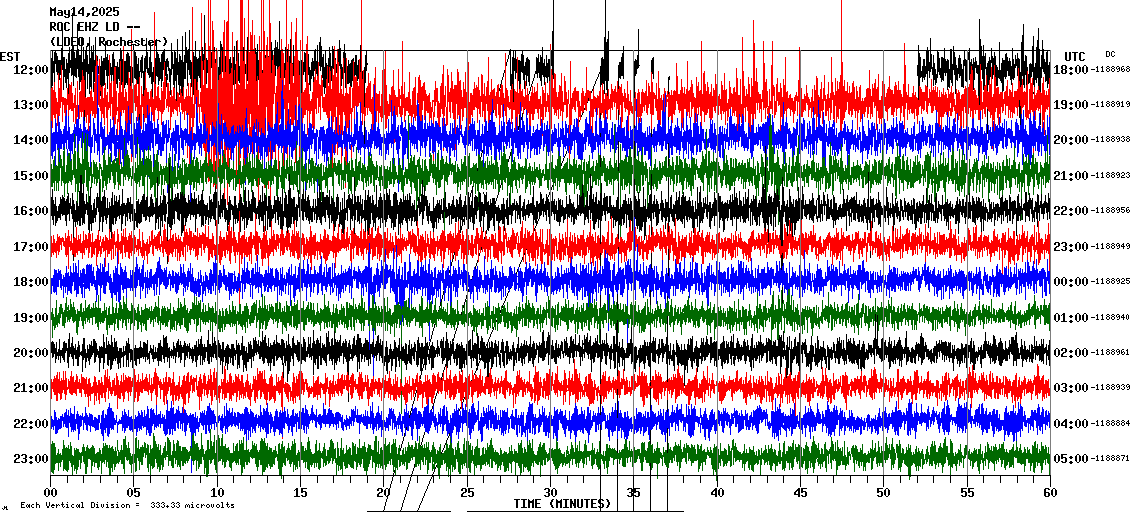Viewport: 1130px width, 519px height.
Task: Select the 23:00 EST row label
Action: point(32,459)
